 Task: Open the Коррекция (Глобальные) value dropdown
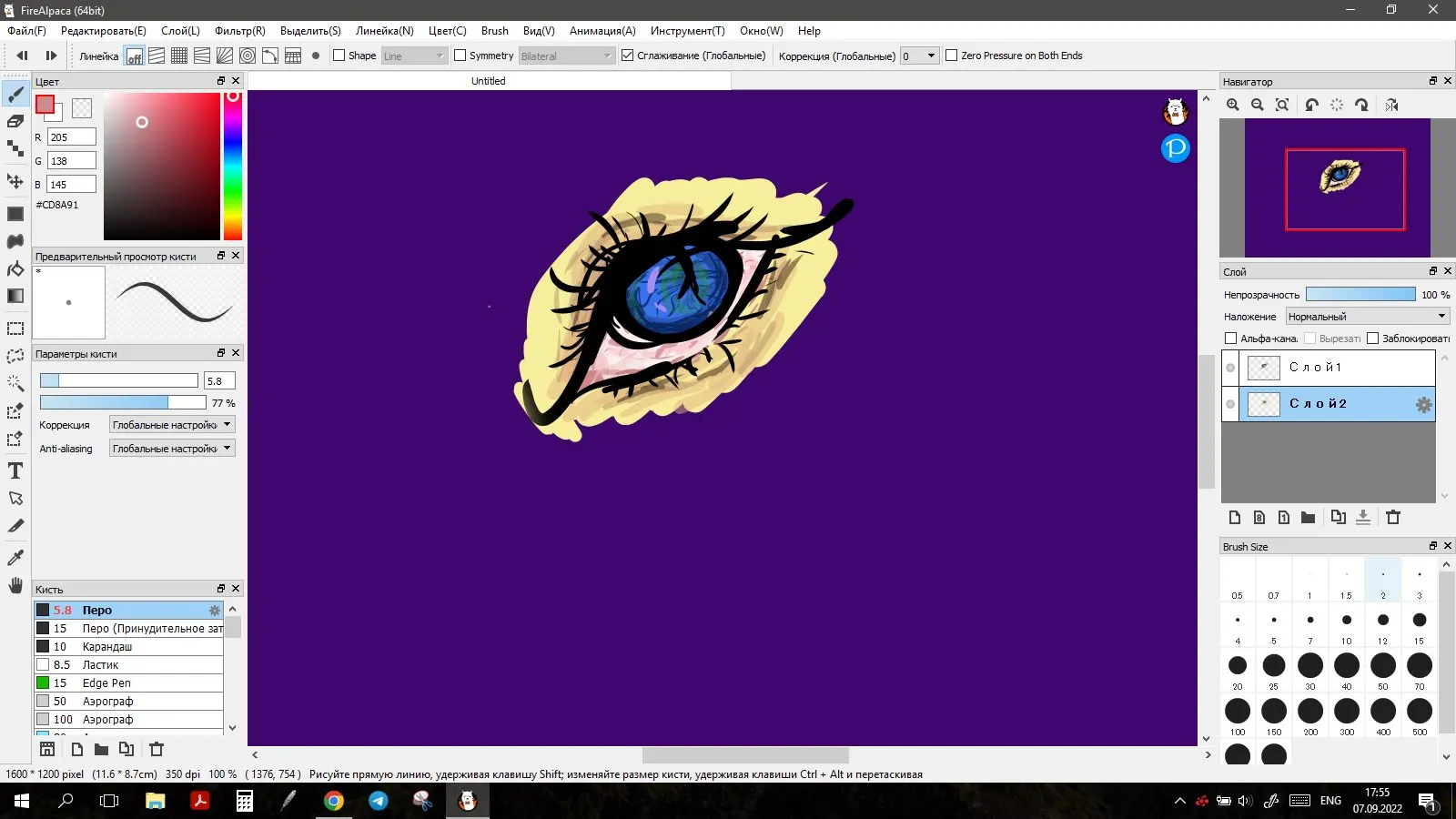click(x=919, y=56)
